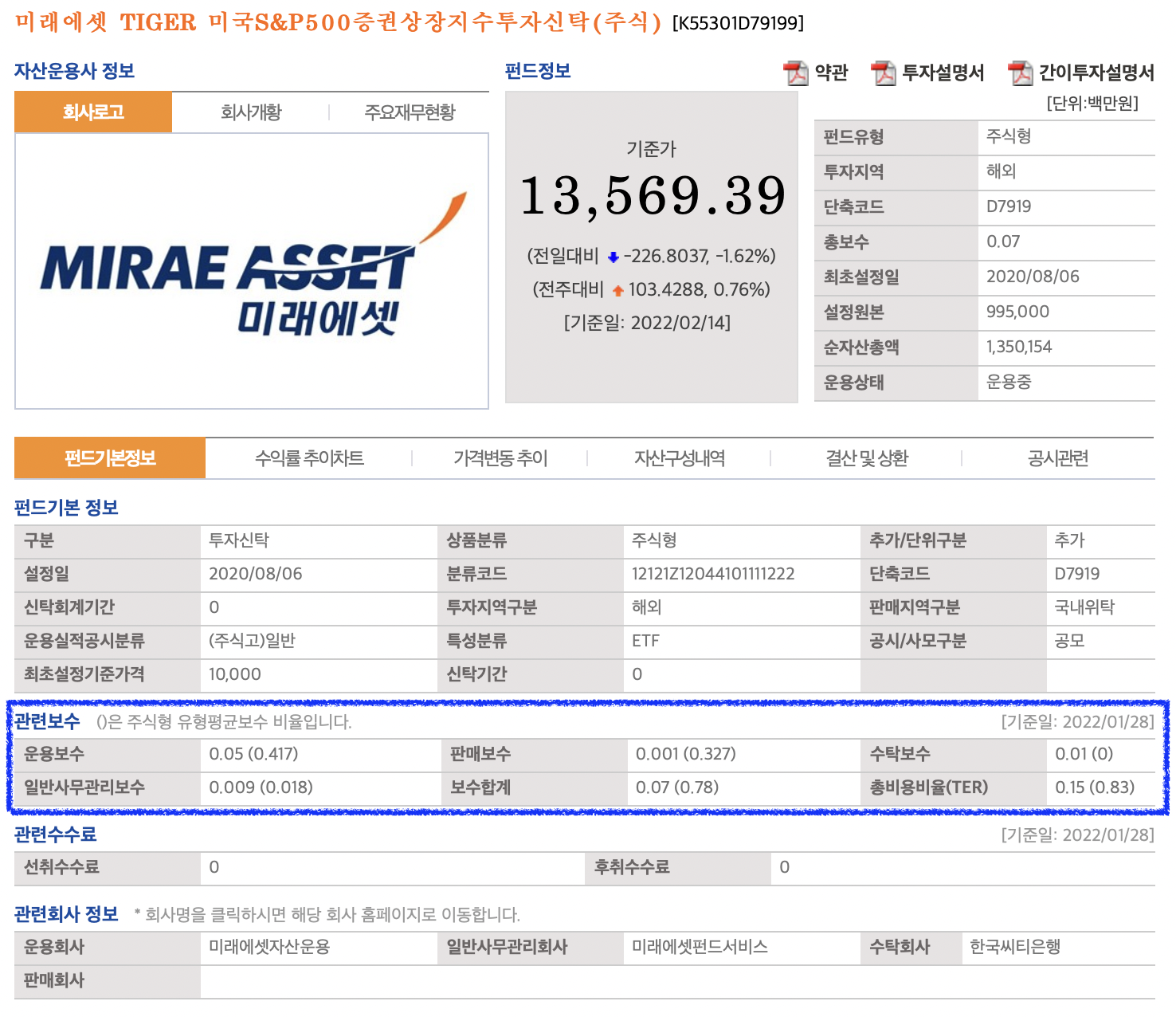Screen dimensions: 1176x1017
Task: Click 보수합계 value 0.07 (0.78)
Action: [x=677, y=787]
